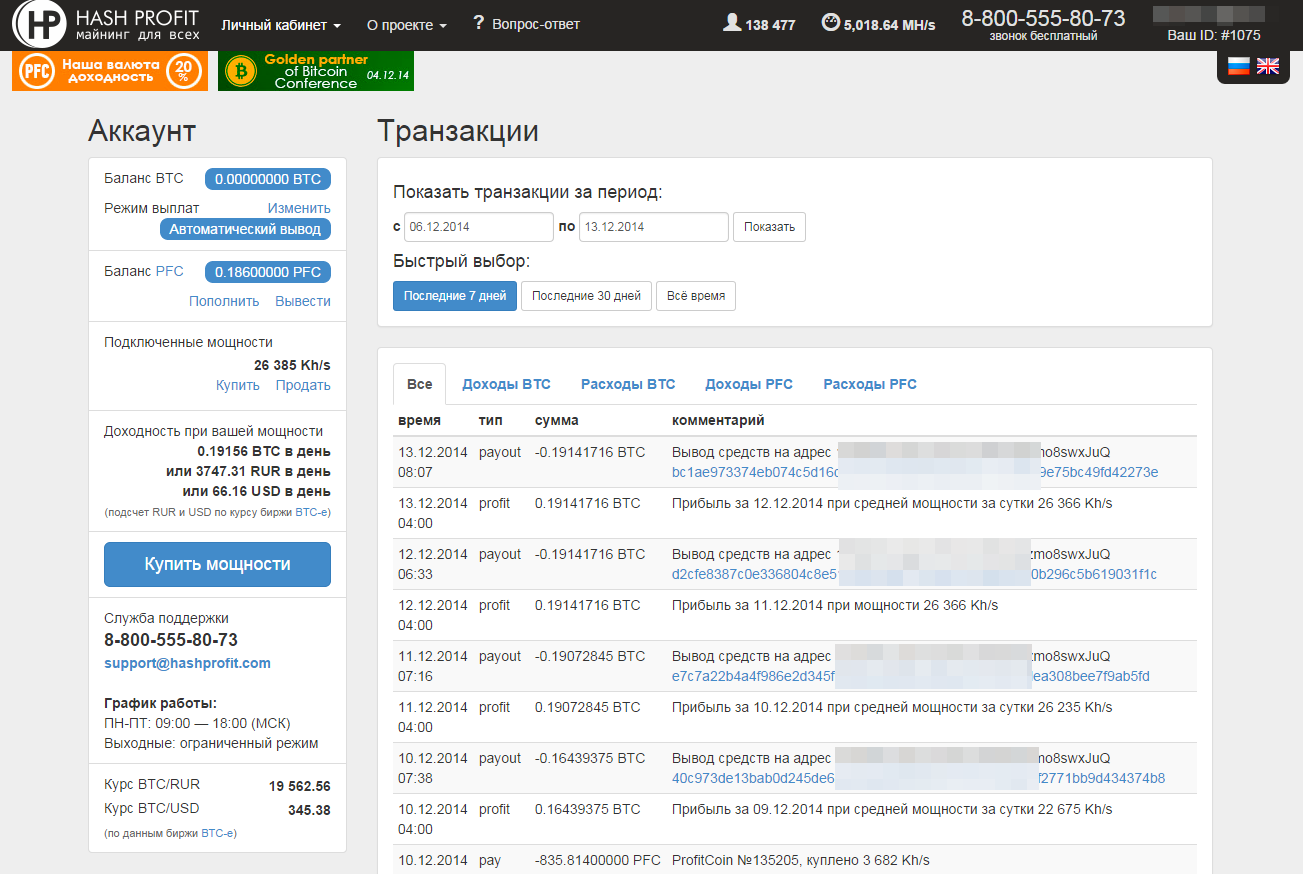Open the Доходы BTC tab
Viewport: 1303px width, 874px height.
pos(506,384)
